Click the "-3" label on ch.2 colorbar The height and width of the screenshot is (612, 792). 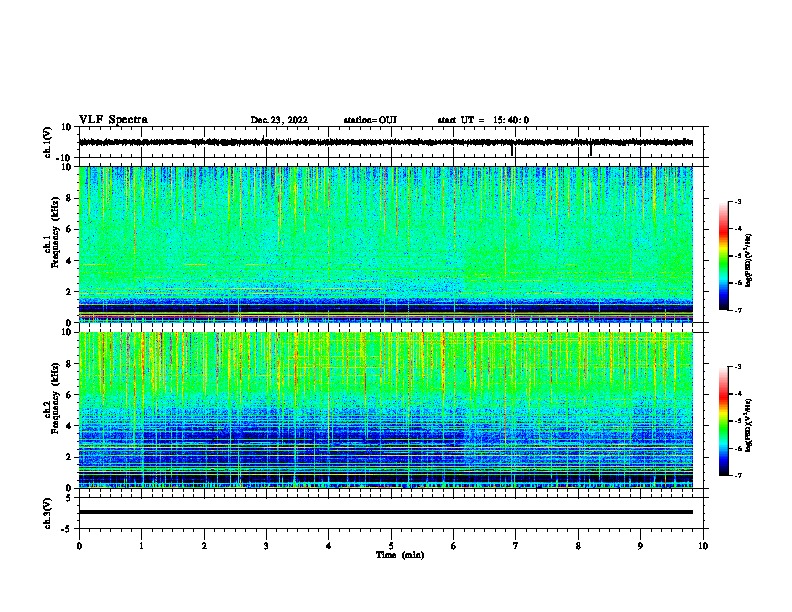737,367
